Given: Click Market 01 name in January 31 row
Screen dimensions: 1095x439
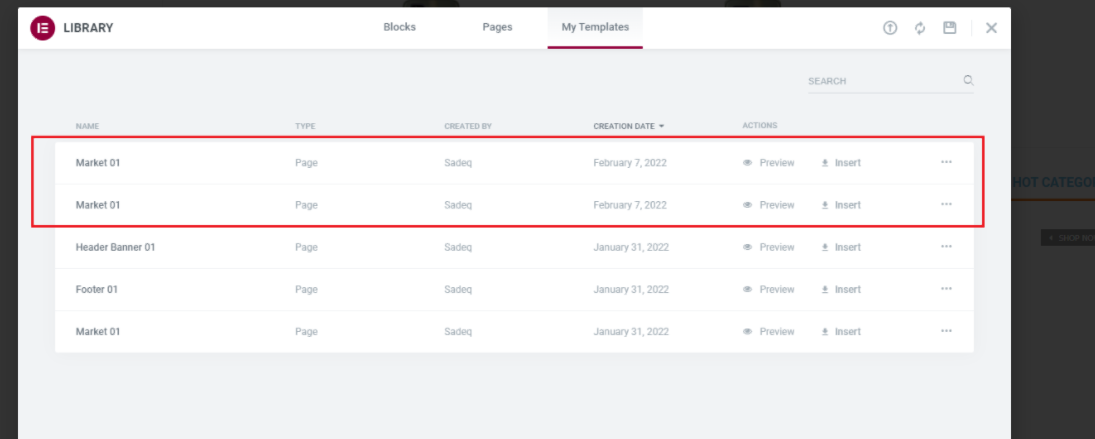Looking at the screenshot, I should (x=98, y=332).
